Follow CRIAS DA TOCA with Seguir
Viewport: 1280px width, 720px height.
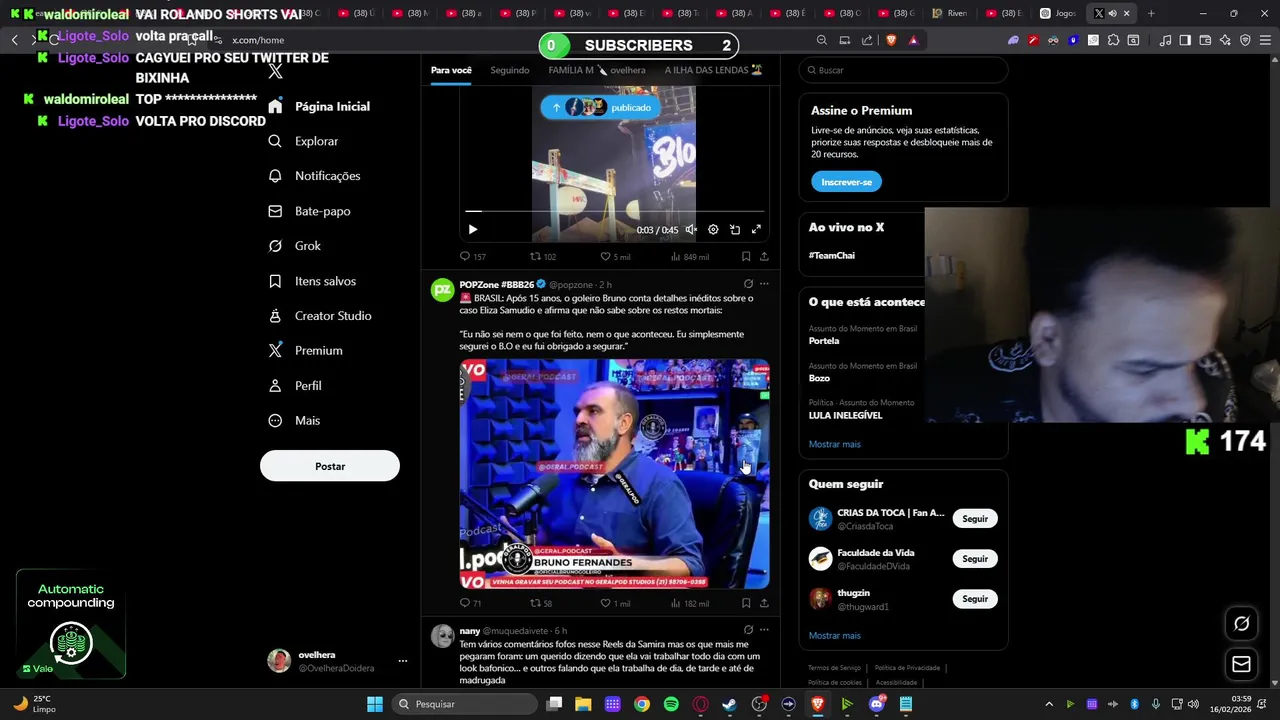[x=975, y=519]
